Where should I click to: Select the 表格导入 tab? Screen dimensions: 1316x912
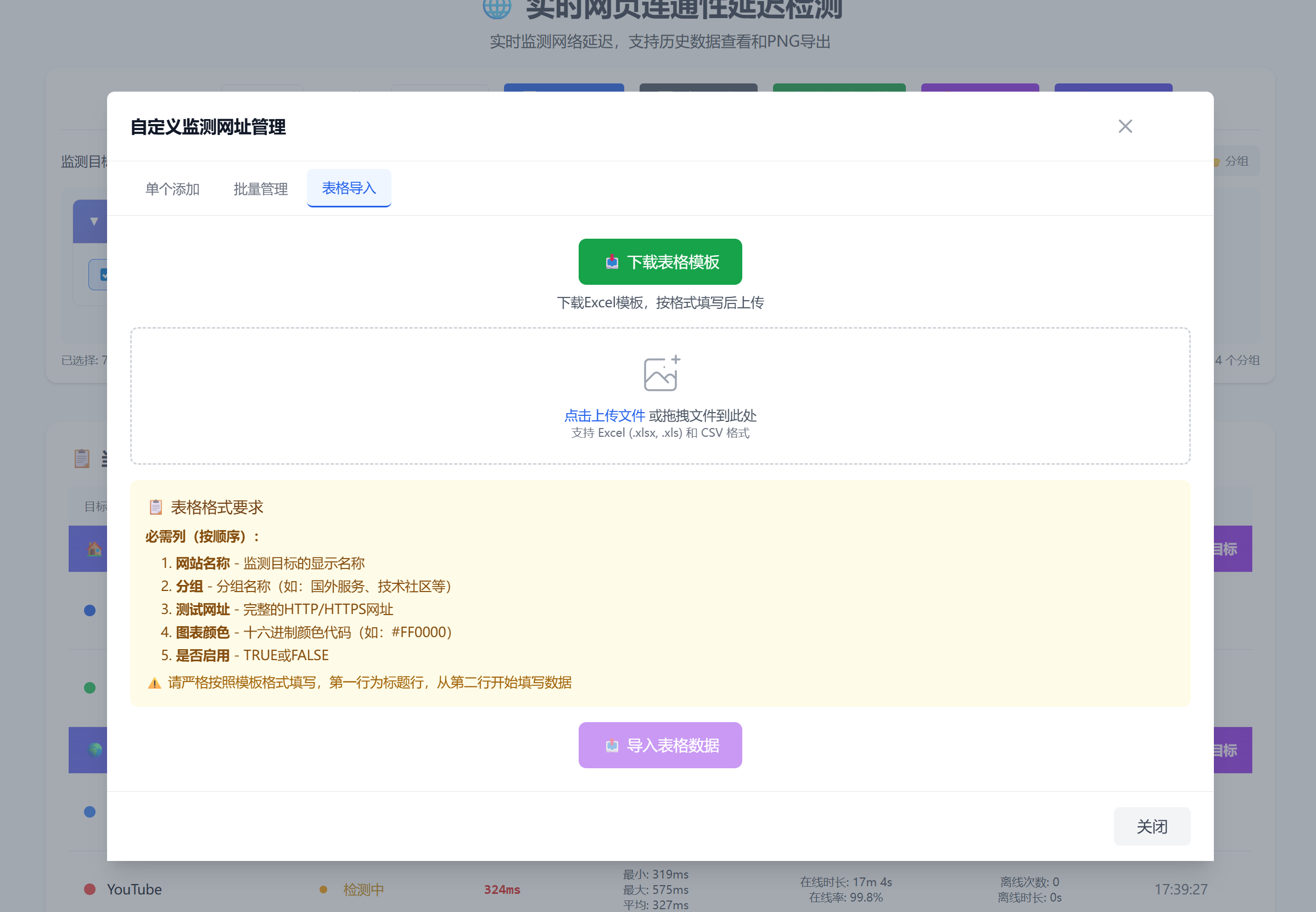[349, 188]
